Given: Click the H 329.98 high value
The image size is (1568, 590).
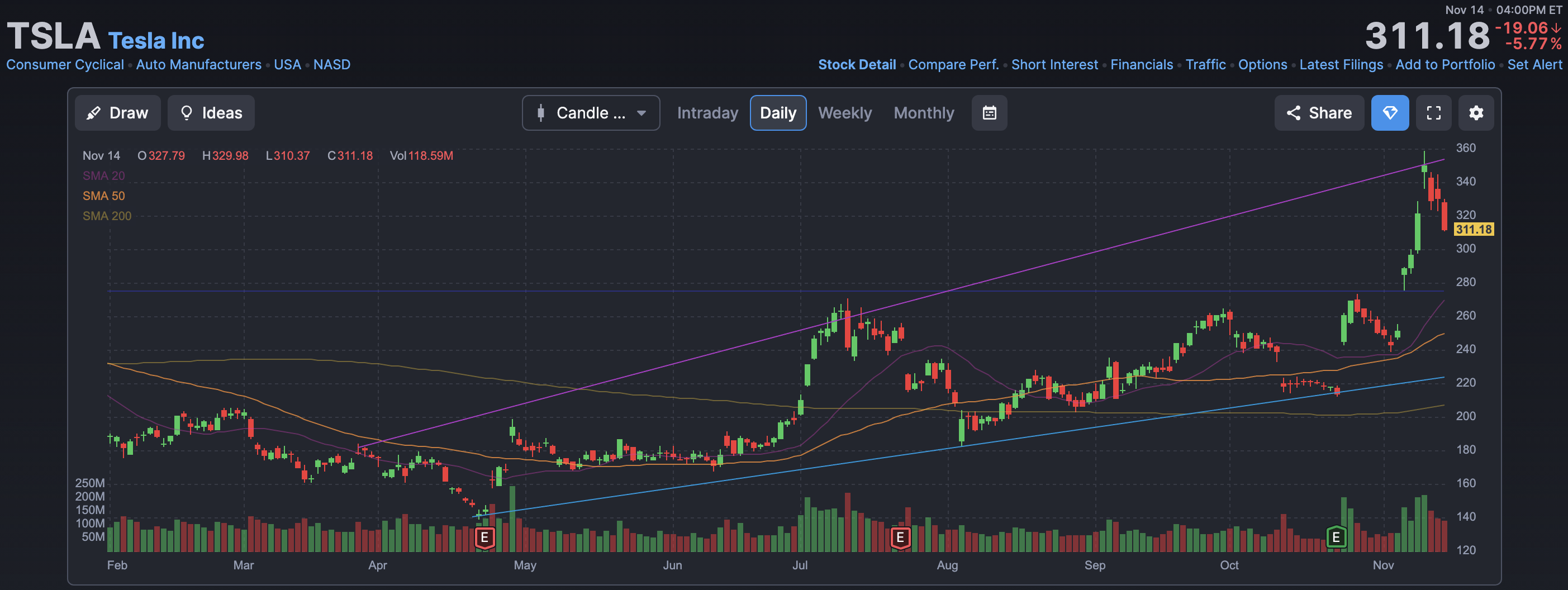Looking at the screenshot, I should (225, 156).
